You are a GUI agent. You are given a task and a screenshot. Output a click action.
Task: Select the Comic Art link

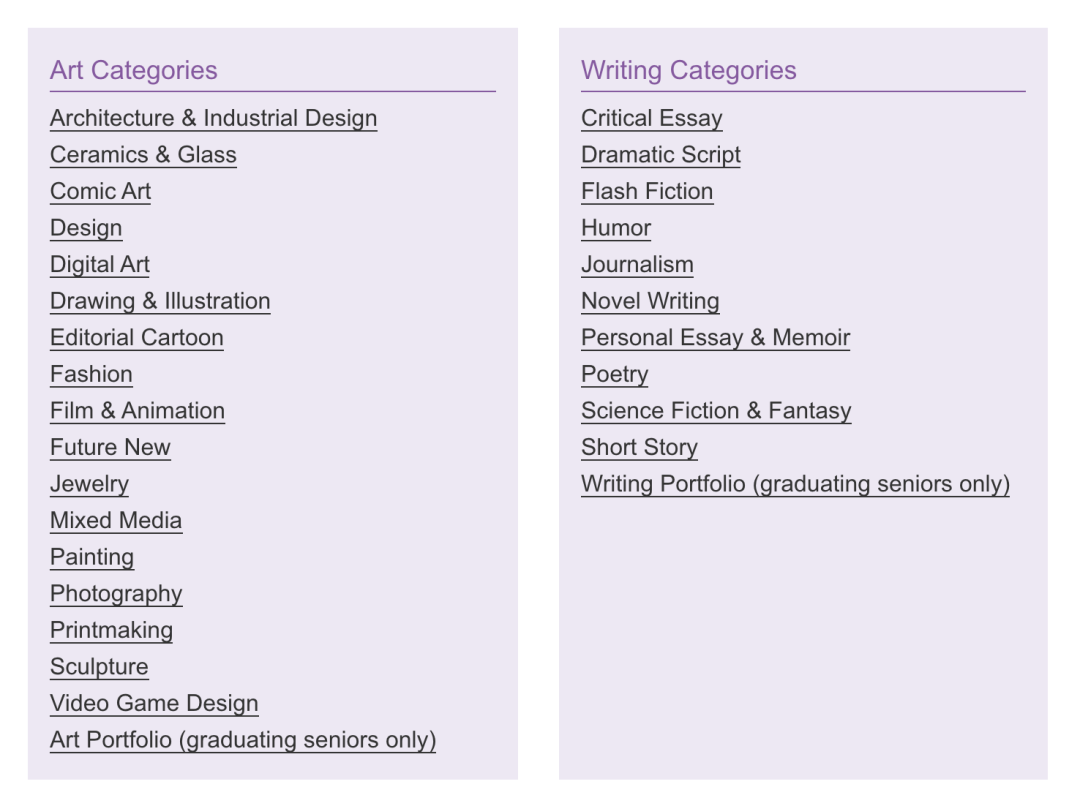[x=101, y=192]
